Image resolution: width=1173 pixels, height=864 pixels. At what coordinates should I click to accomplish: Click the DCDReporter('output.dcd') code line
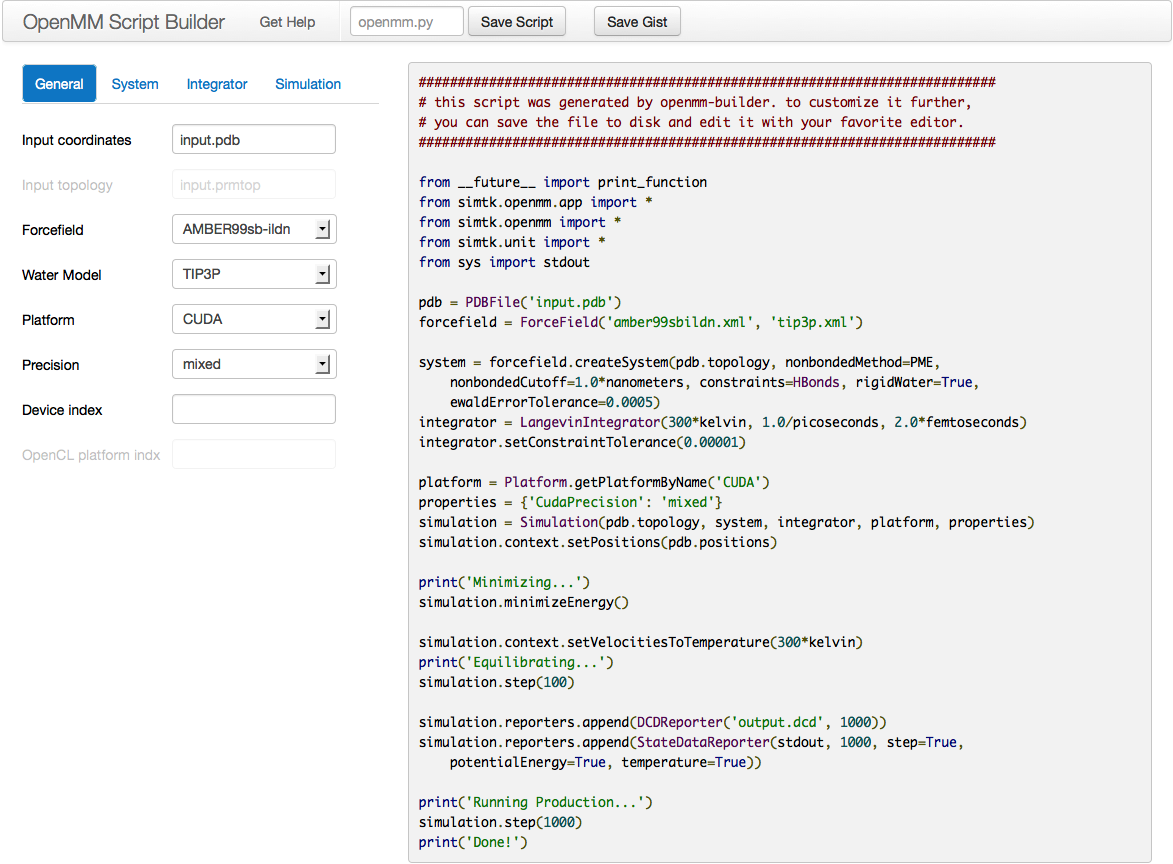click(652, 723)
